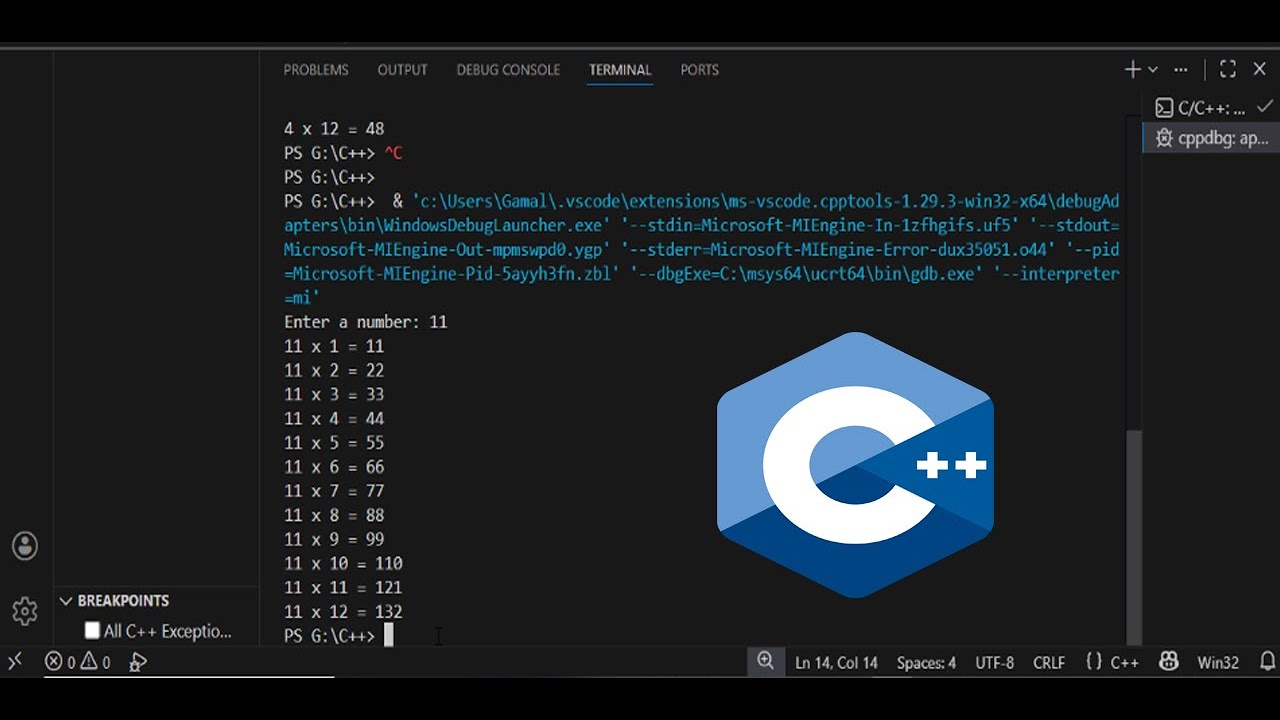Viewport: 1280px width, 720px height.
Task: Maximize the terminal panel size
Action: tap(1228, 69)
